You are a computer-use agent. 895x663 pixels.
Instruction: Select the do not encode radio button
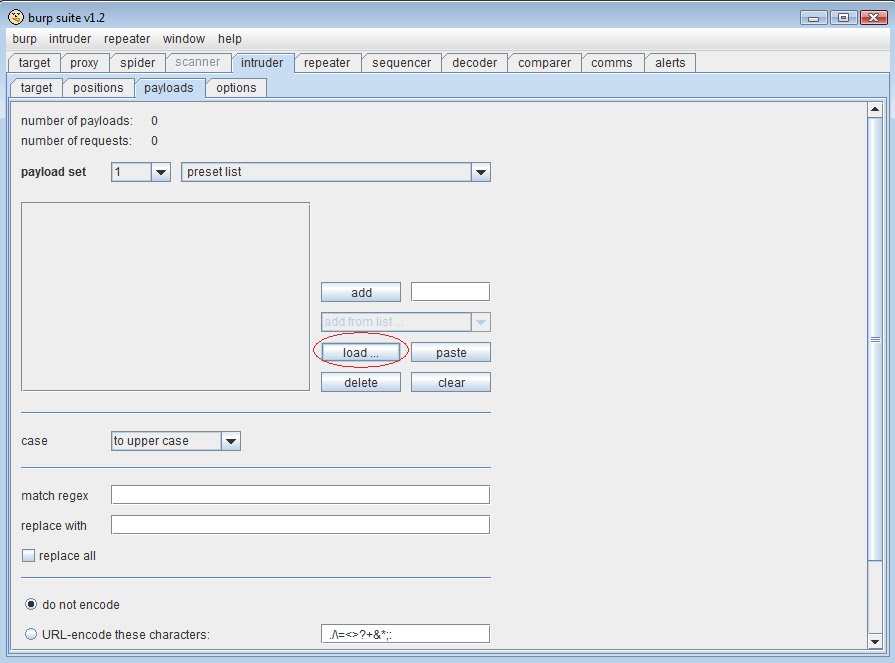pos(31,604)
